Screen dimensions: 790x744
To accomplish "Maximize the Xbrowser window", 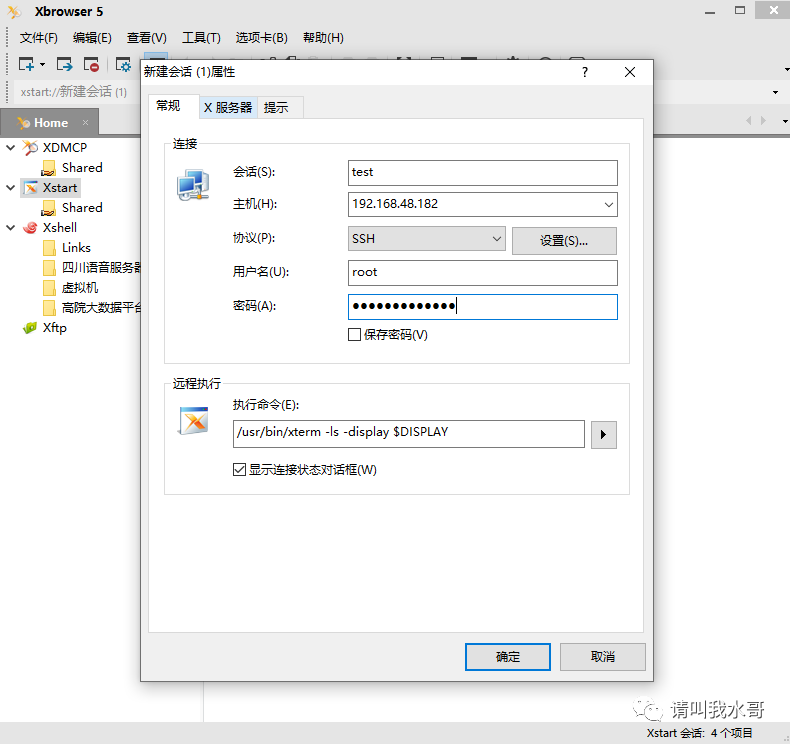I will pos(740,11).
